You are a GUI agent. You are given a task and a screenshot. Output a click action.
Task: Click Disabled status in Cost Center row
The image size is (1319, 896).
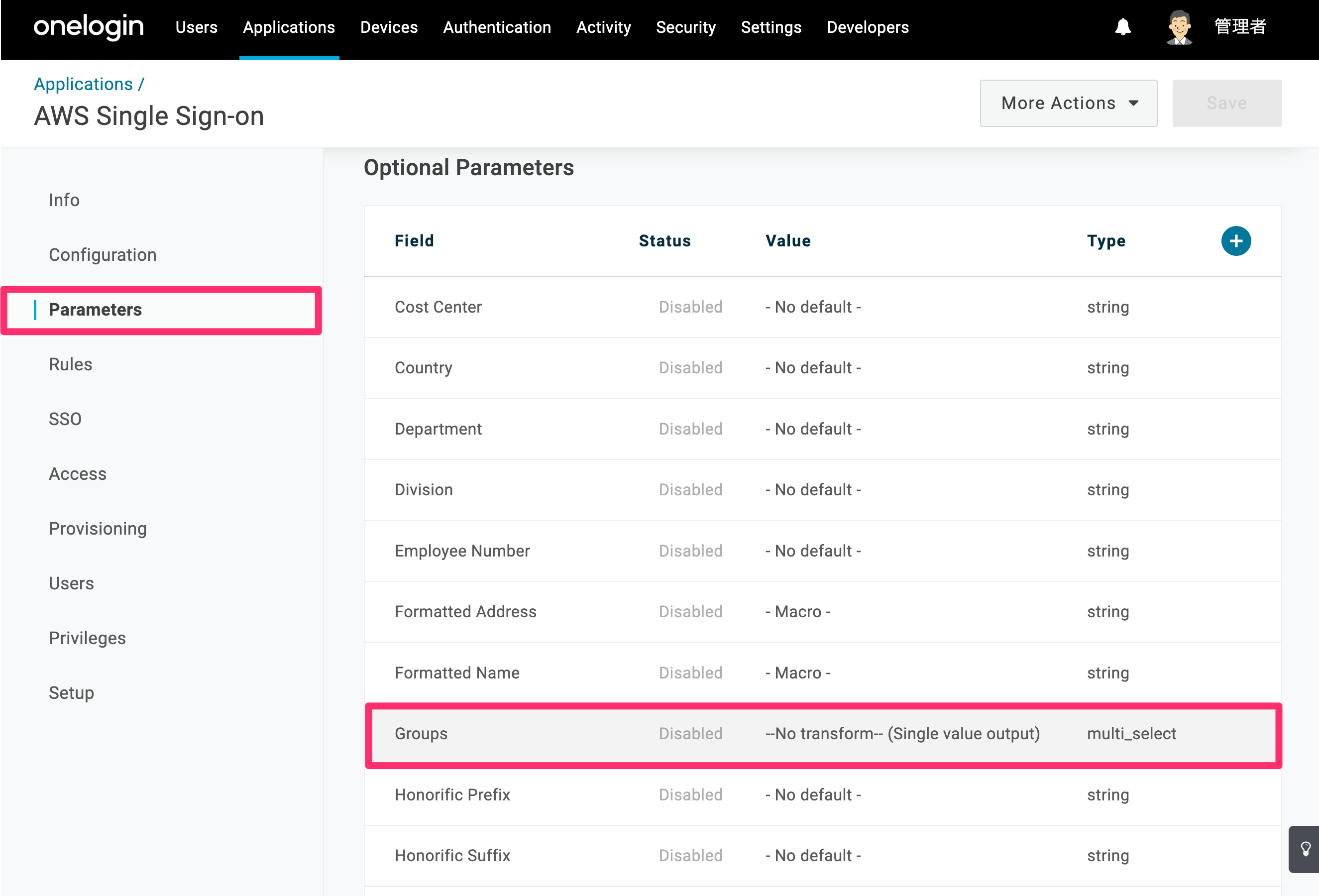[x=690, y=307]
